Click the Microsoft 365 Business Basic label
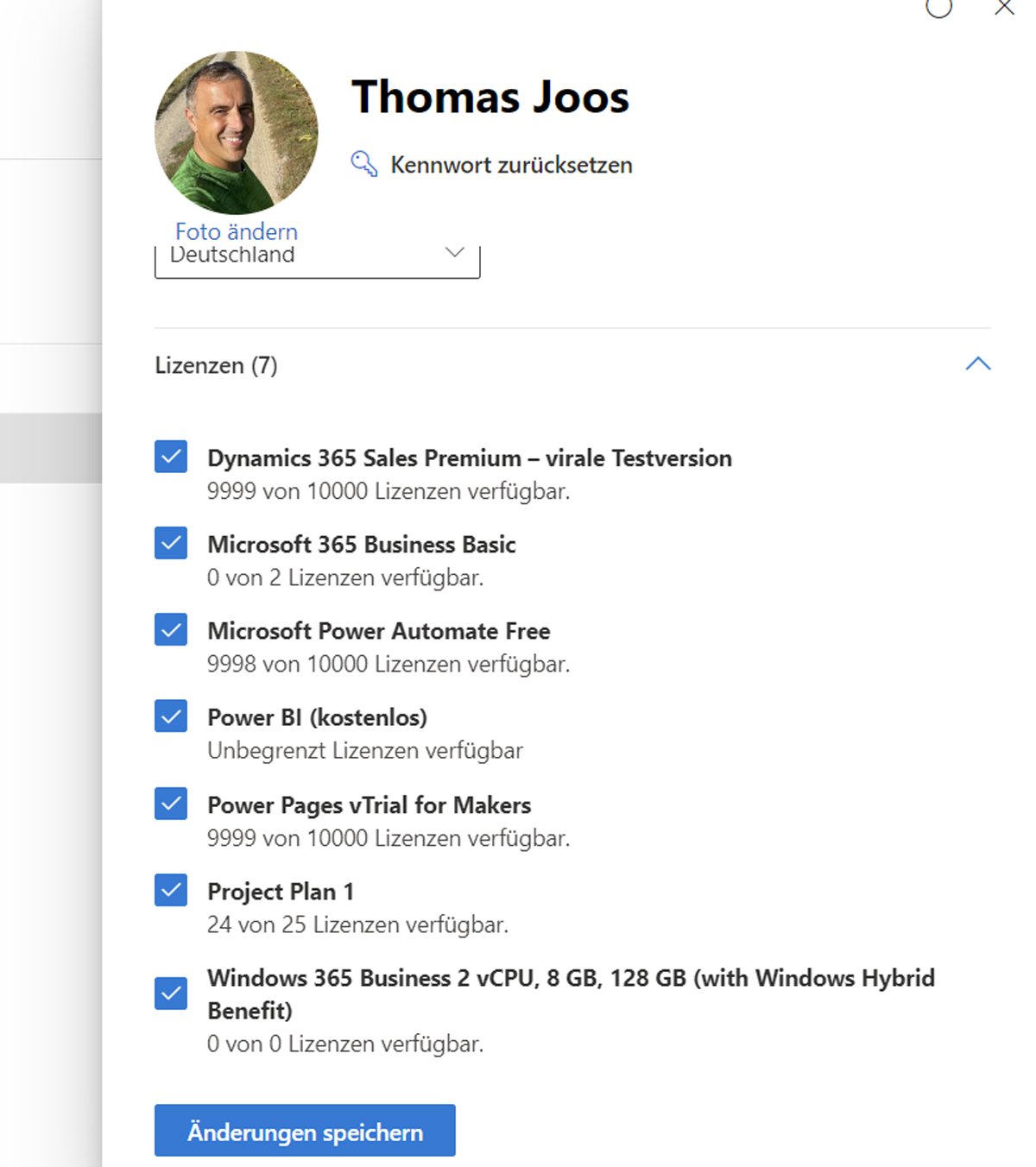 [361, 544]
